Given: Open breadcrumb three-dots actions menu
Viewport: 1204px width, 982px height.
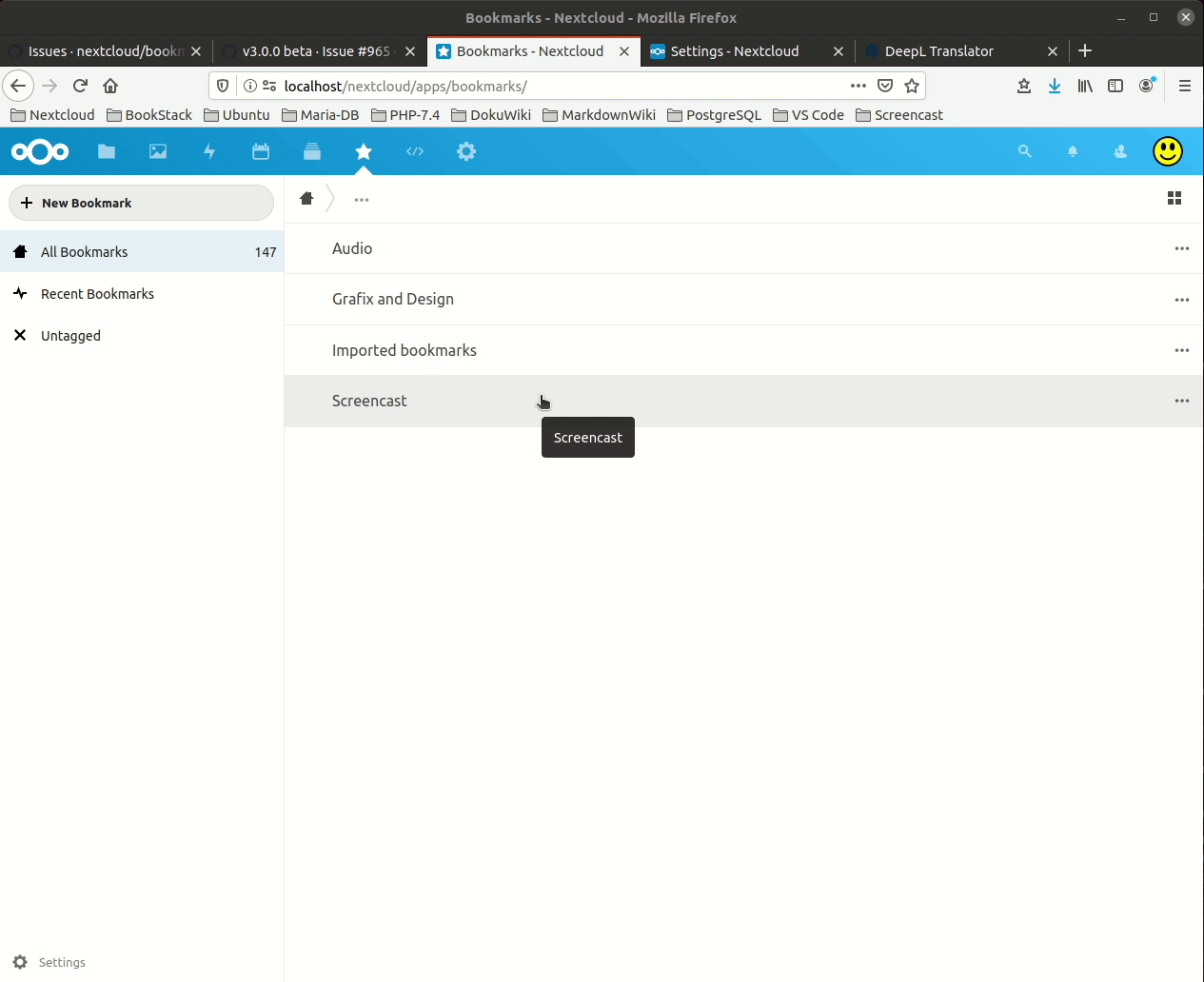Looking at the screenshot, I should tap(362, 199).
